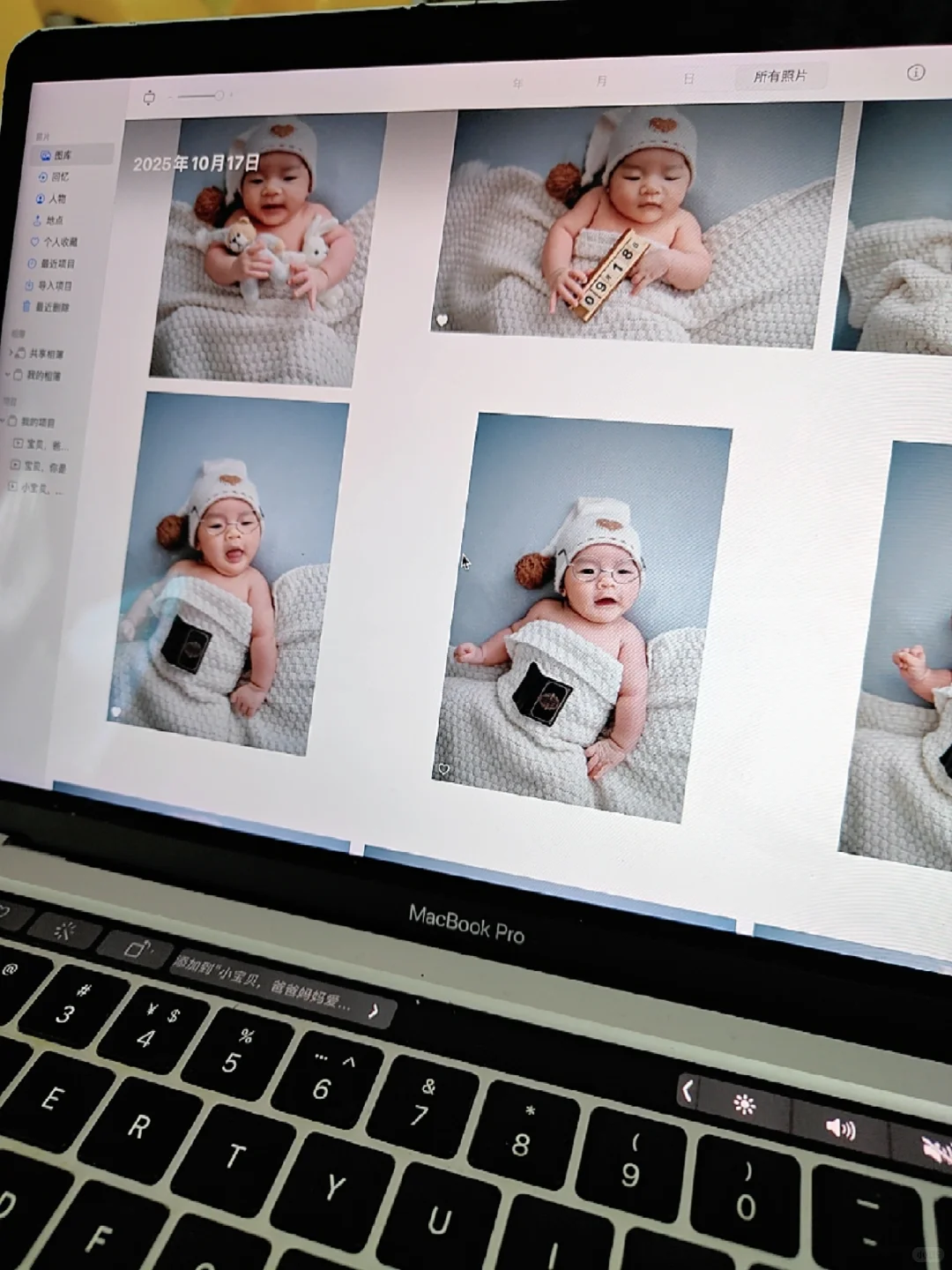Viewport: 952px width, 1270px height.
Task: Open slideshow project 小宝贝, ...
Action: coord(35,487)
